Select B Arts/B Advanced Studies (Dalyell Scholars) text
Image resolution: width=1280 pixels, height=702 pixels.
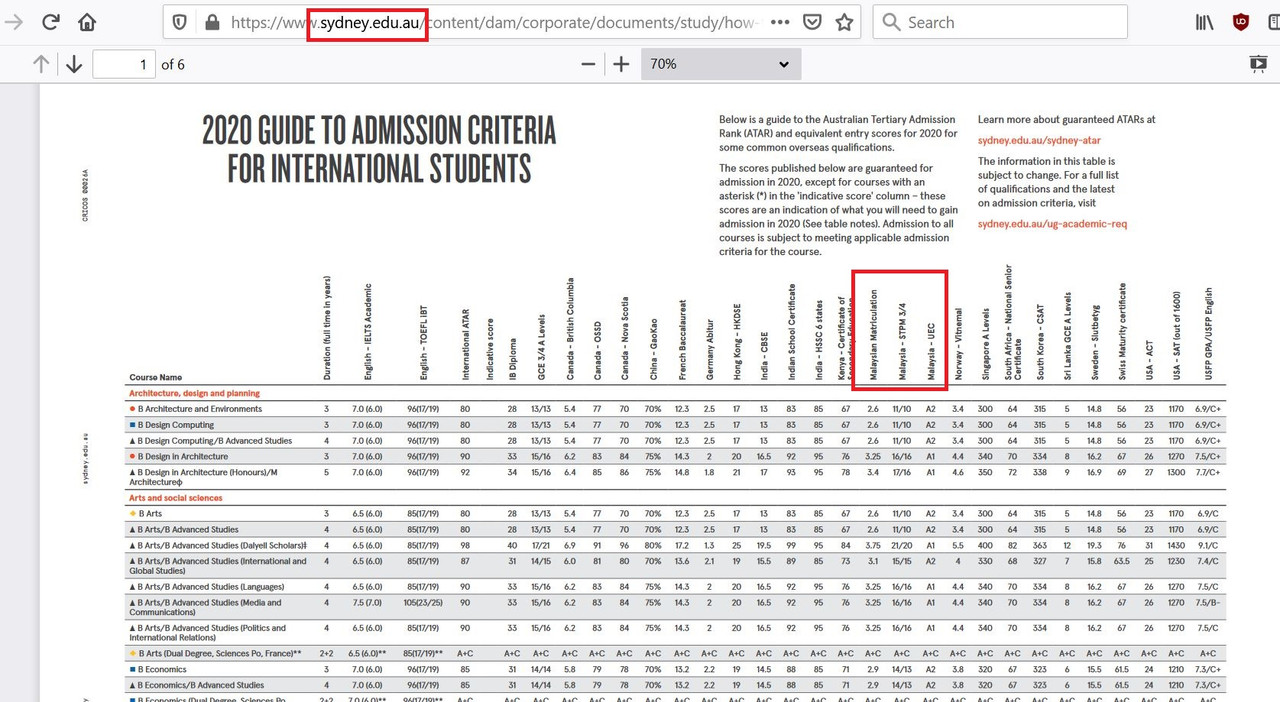(x=220, y=544)
